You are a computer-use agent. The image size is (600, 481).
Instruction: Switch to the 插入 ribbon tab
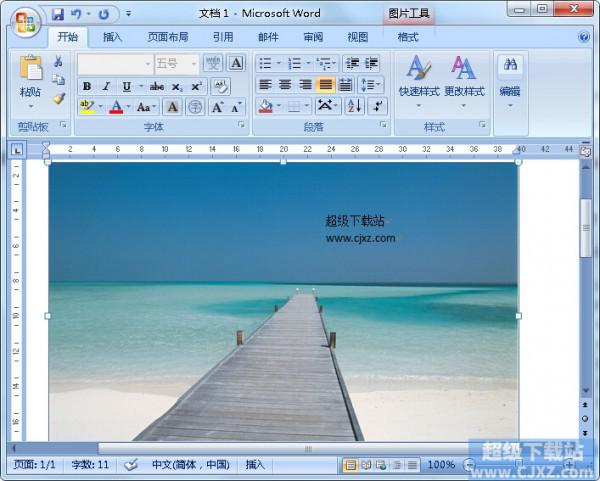pos(112,37)
